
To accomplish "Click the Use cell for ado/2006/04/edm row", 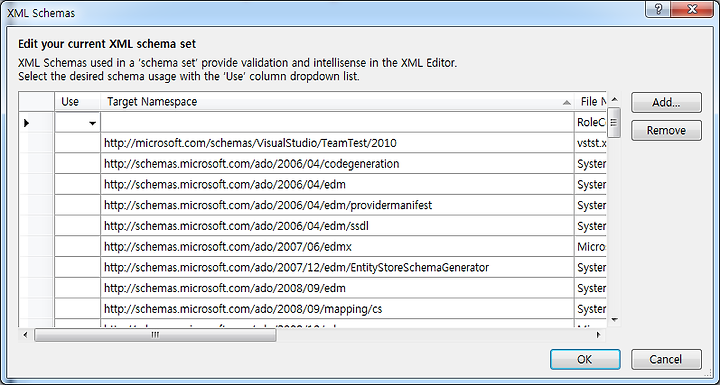I will tap(78, 185).
